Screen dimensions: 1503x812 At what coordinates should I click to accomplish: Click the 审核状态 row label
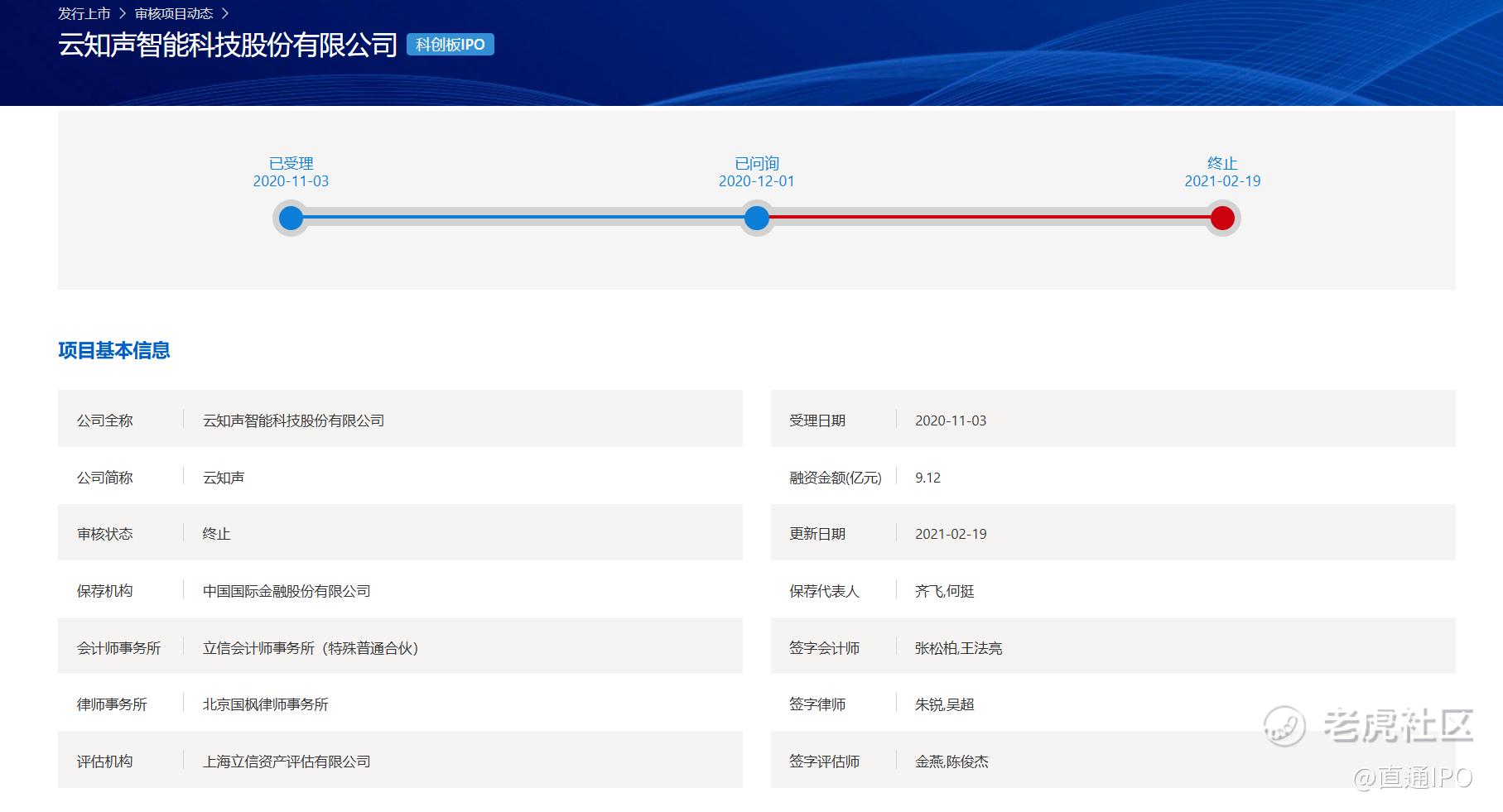(105, 534)
